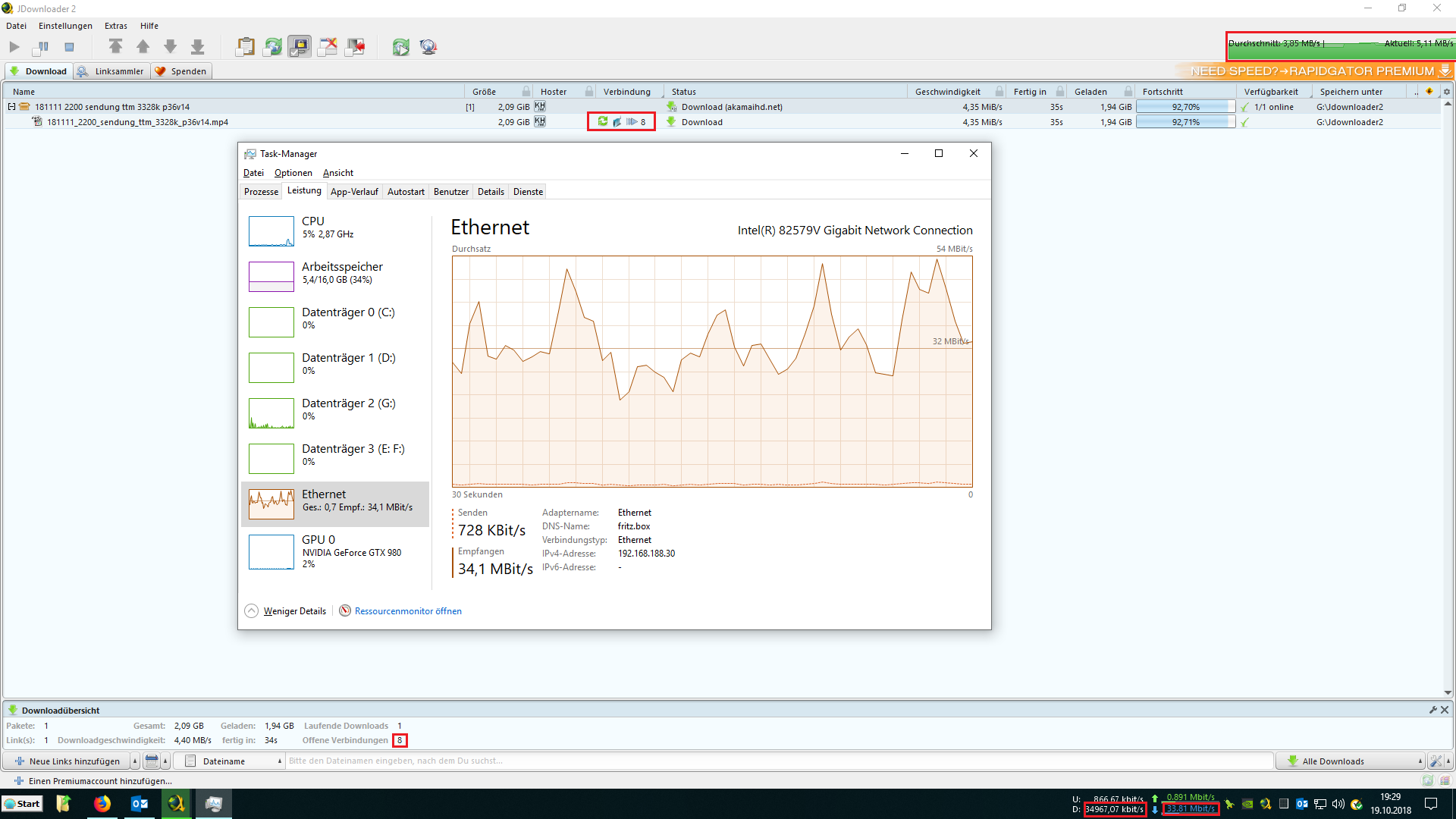Stop downloads with the stop icon

[69, 47]
